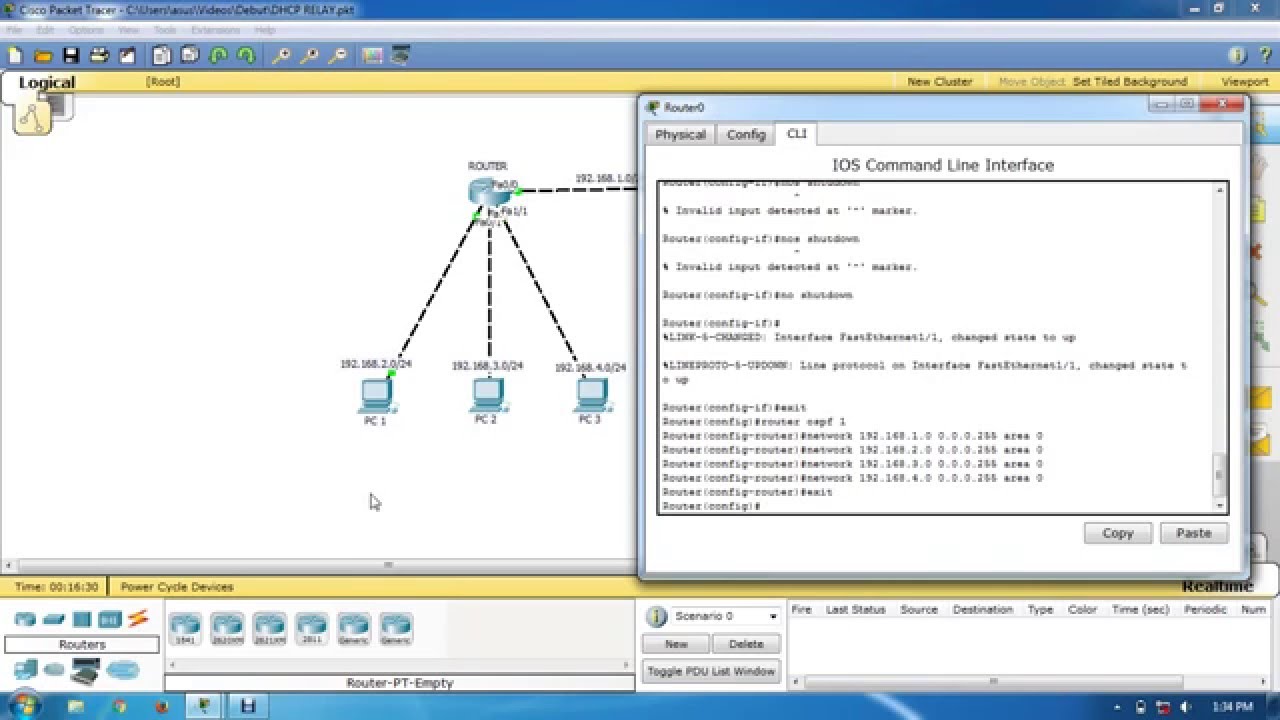This screenshot has width=1280, height=720.
Task: Select the CLI tab in Router0
Action: tap(797, 133)
